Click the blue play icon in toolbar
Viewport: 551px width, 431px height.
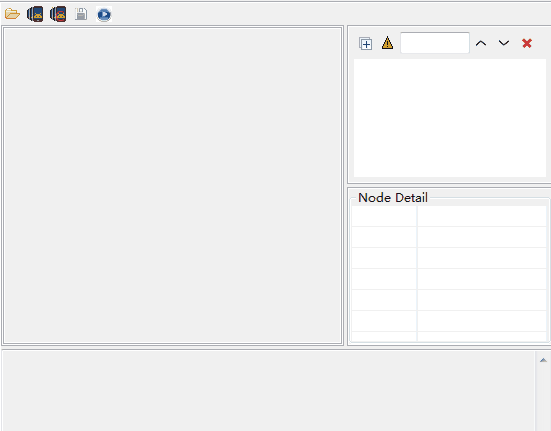tap(104, 14)
